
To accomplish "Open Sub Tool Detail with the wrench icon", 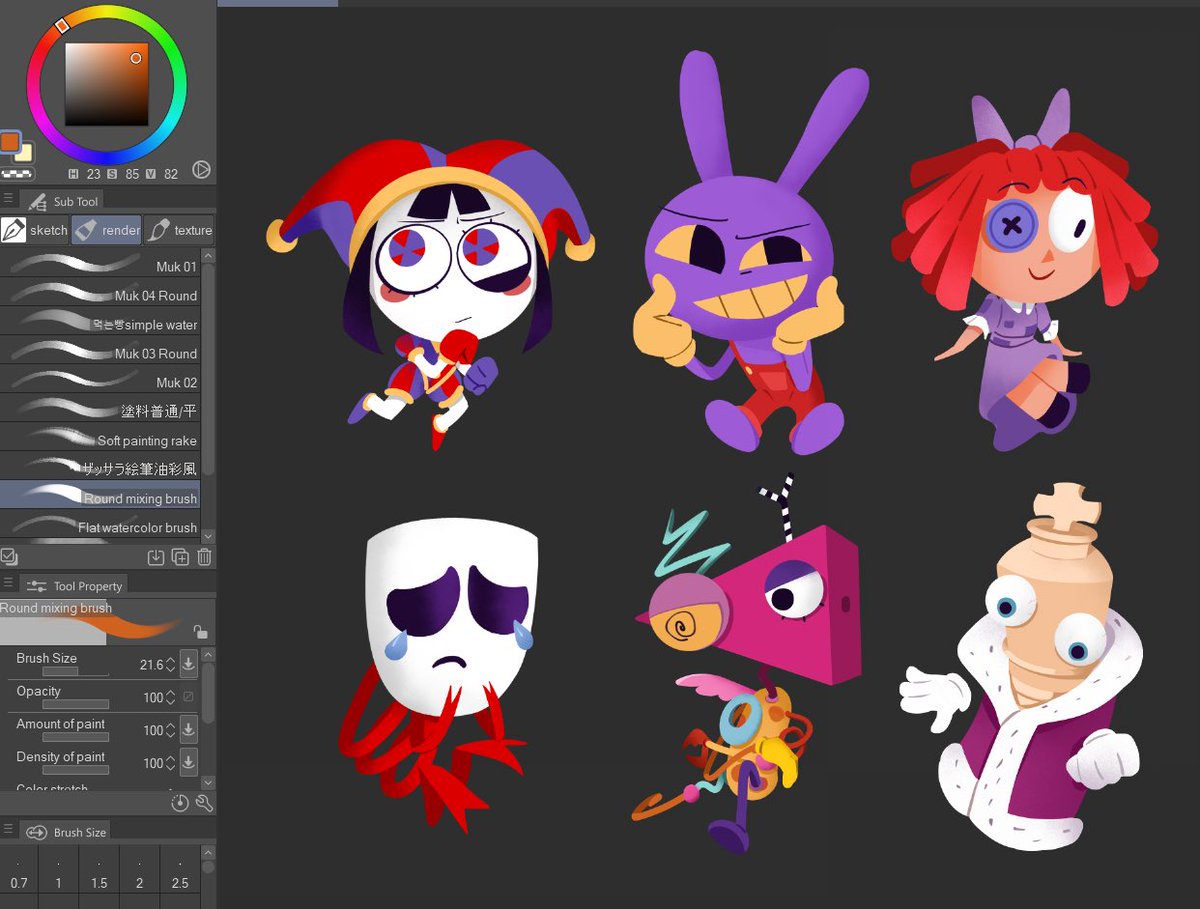I will point(203,803).
